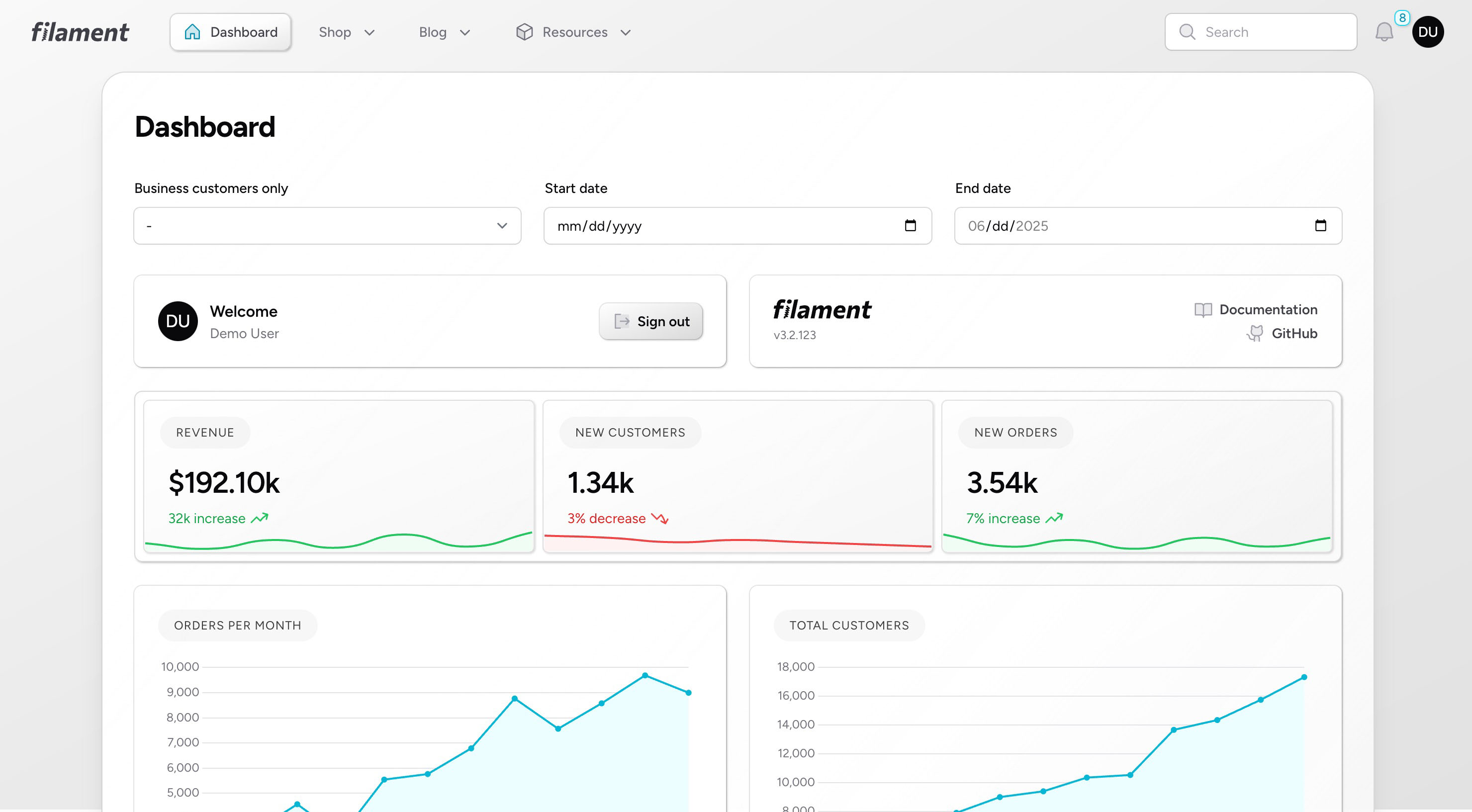Click the 7% increase trend arrow icon
1472x812 pixels.
coord(1054,518)
